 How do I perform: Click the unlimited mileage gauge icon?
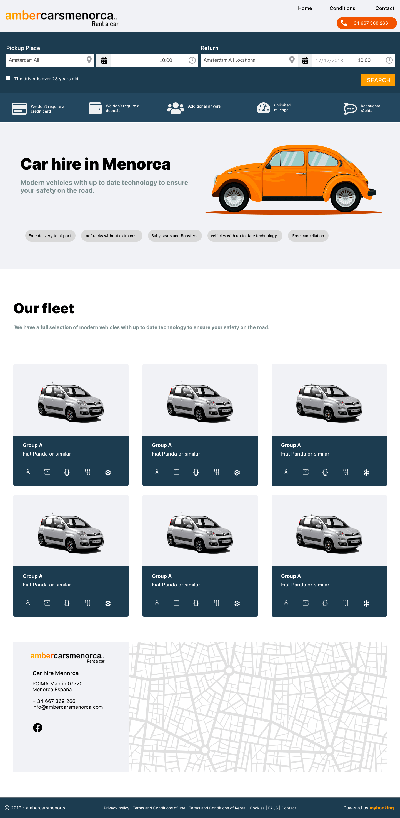263,108
